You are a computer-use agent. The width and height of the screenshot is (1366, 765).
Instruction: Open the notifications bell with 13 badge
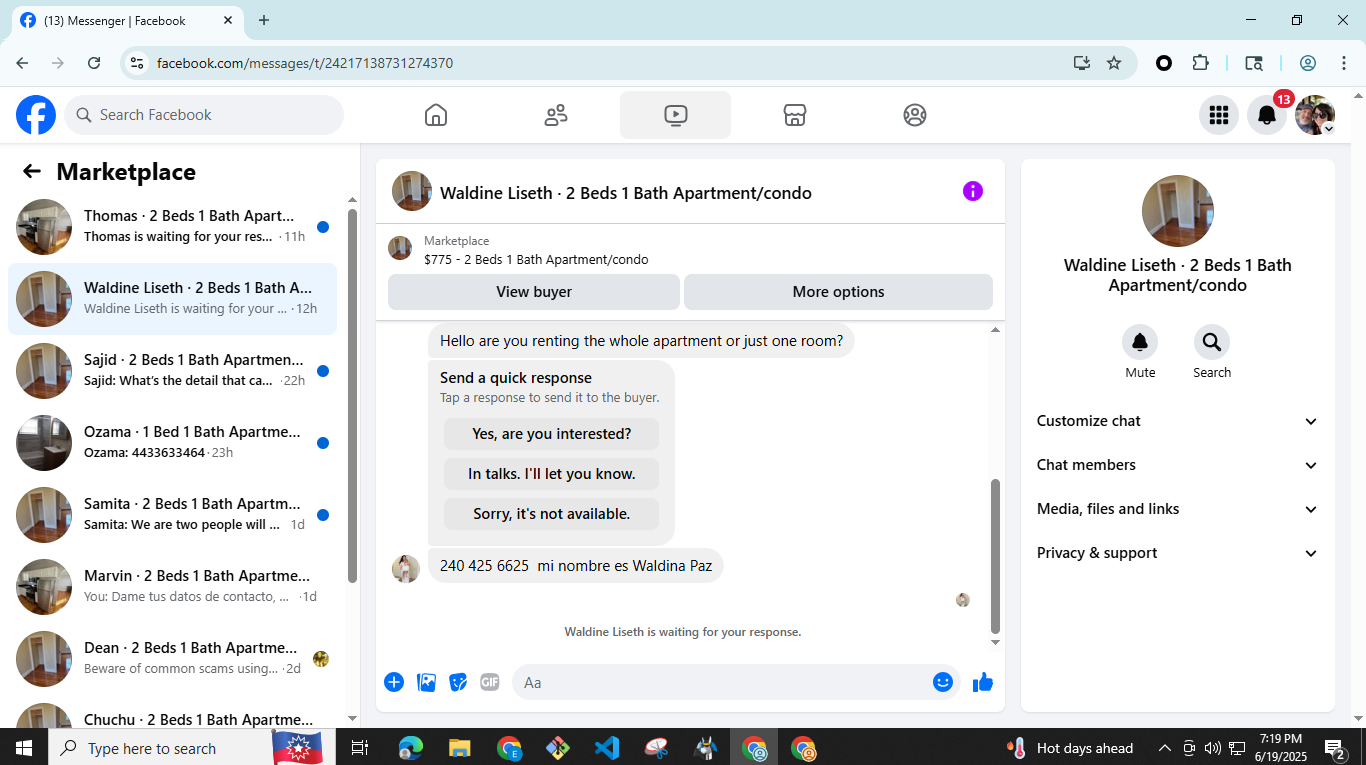pyautogui.click(x=1267, y=115)
